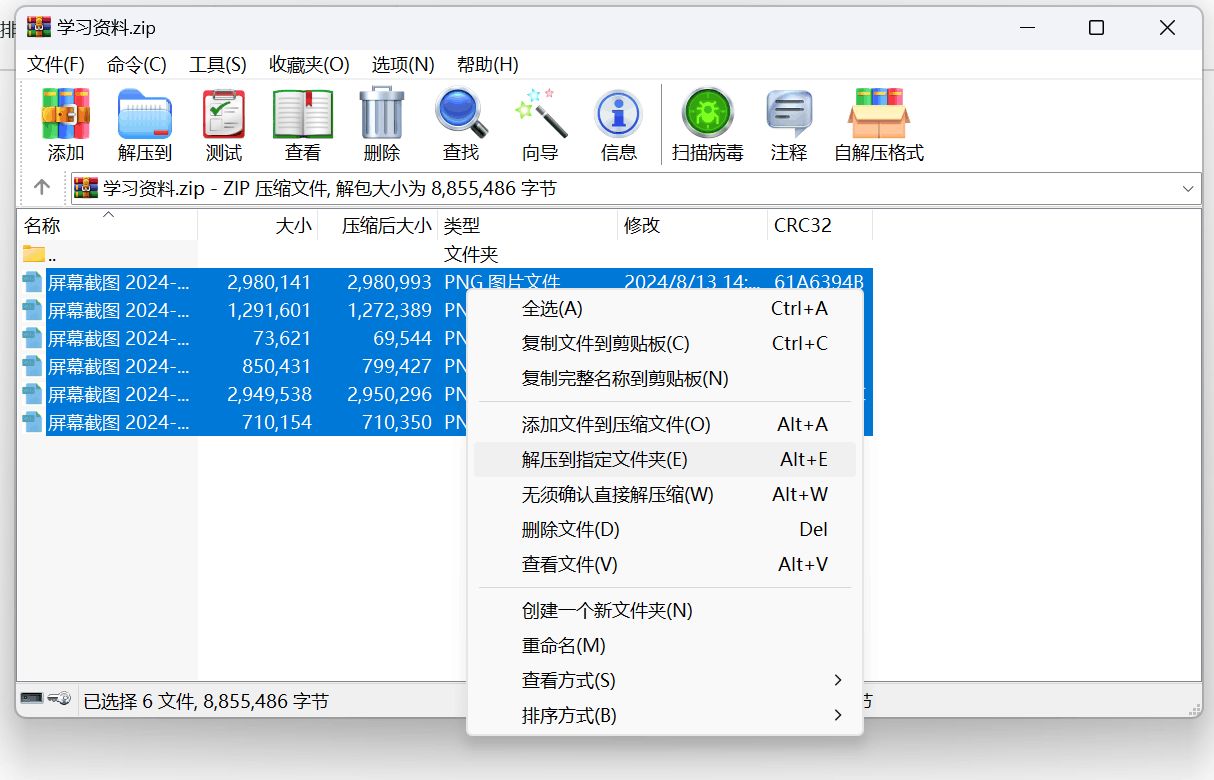Image resolution: width=1214 pixels, height=780 pixels.
Task: Choose 全选(A) from the context menu
Action: pos(665,308)
